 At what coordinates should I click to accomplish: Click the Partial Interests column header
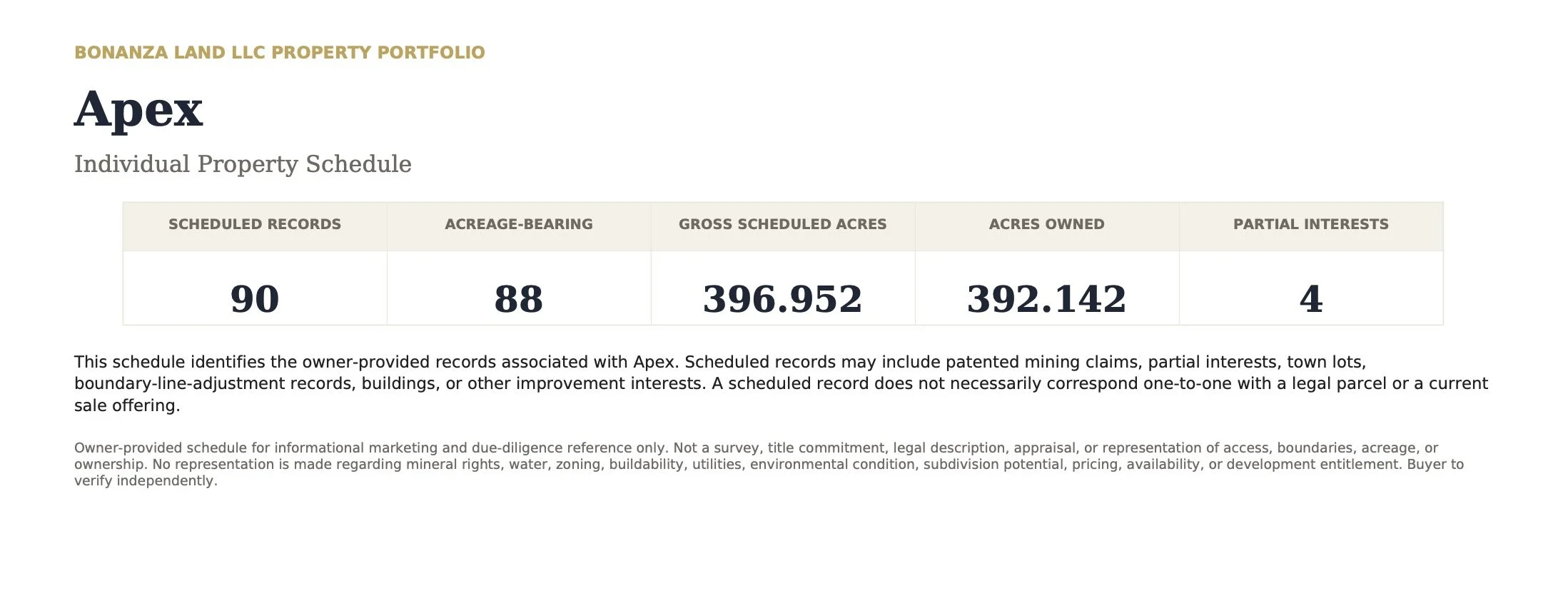tap(1311, 224)
